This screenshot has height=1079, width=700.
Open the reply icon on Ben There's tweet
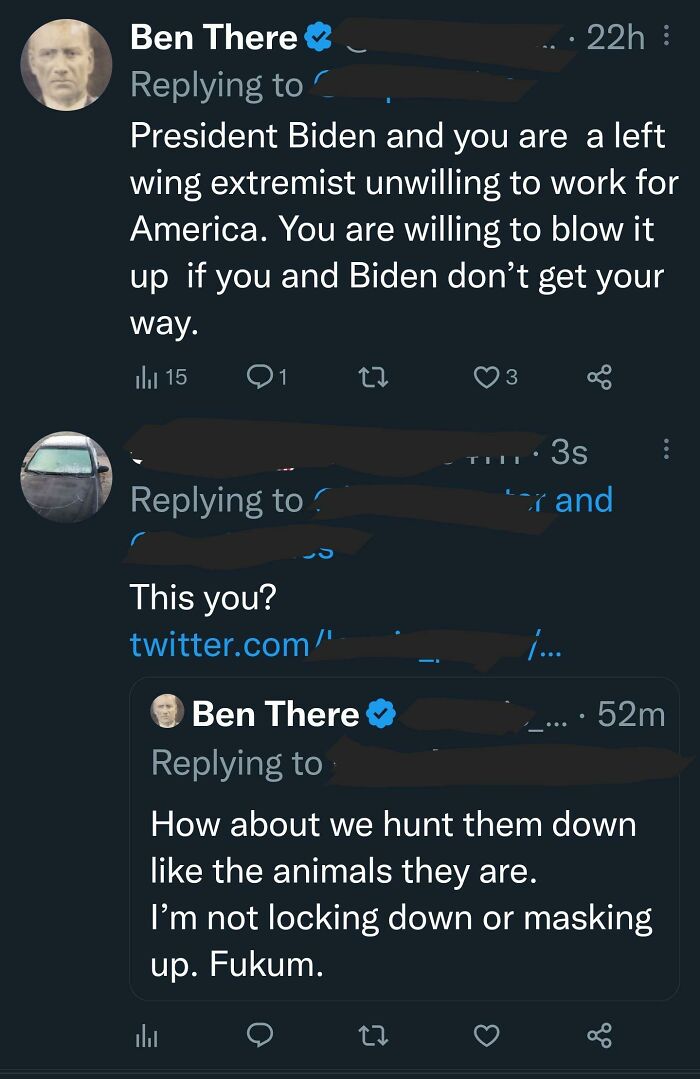(x=261, y=378)
